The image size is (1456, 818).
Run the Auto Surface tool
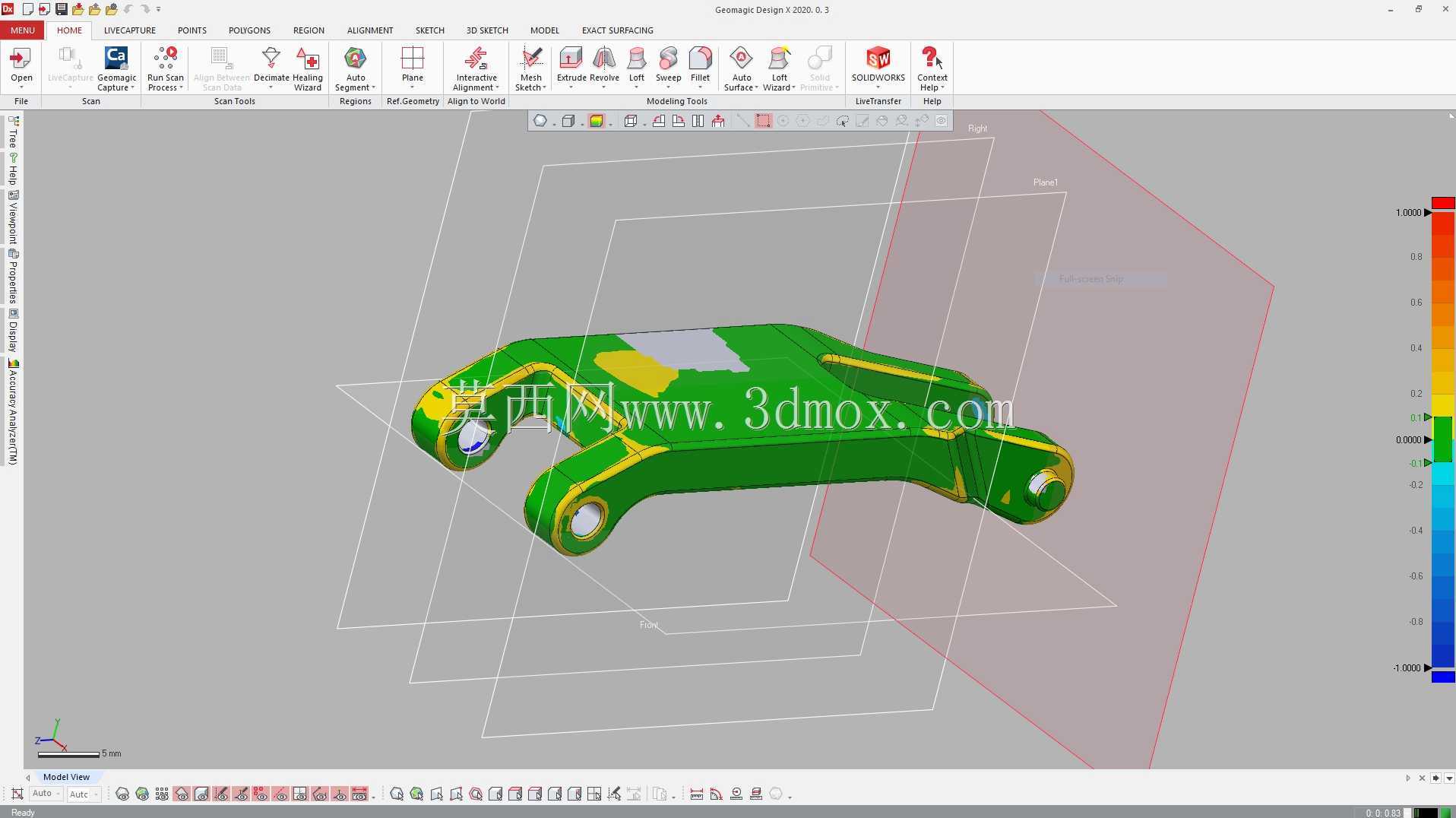click(x=741, y=68)
